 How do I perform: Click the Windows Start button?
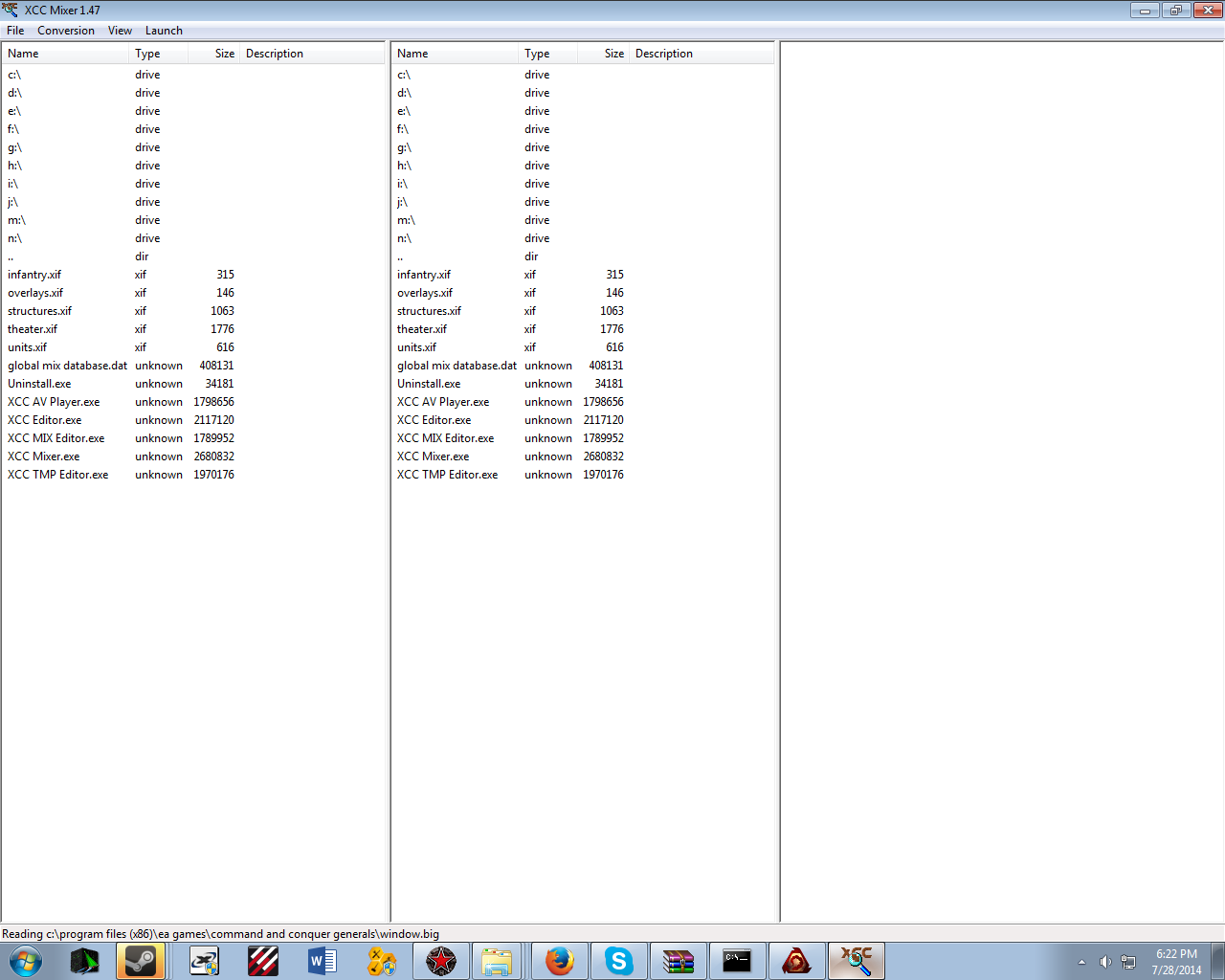pos(26,961)
